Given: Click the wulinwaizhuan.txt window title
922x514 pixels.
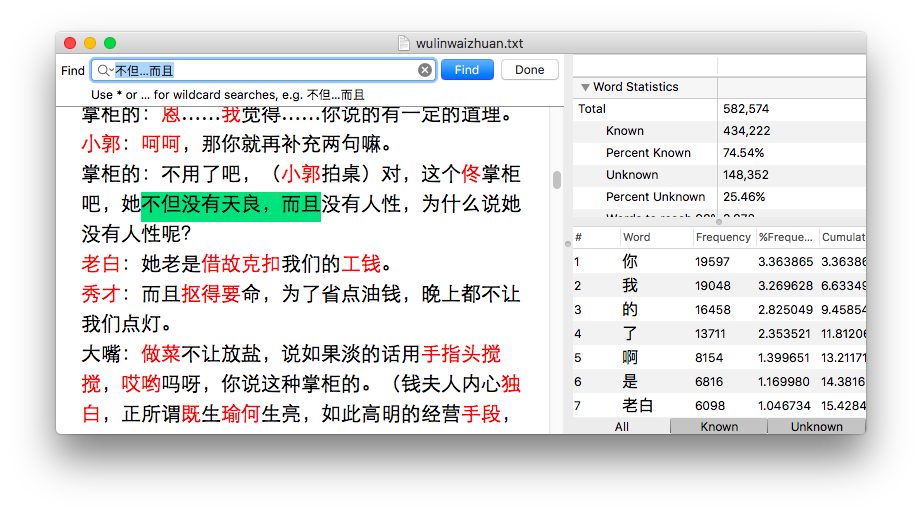Looking at the screenshot, I should [x=469, y=44].
